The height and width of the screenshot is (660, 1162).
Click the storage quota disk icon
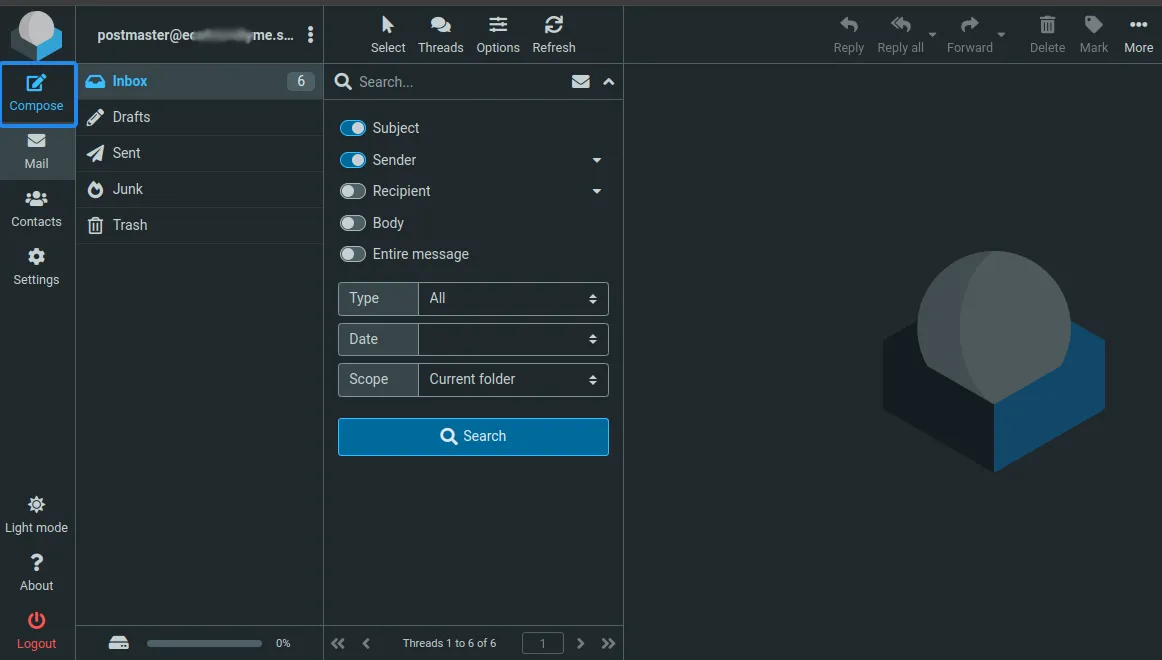click(119, 643)
